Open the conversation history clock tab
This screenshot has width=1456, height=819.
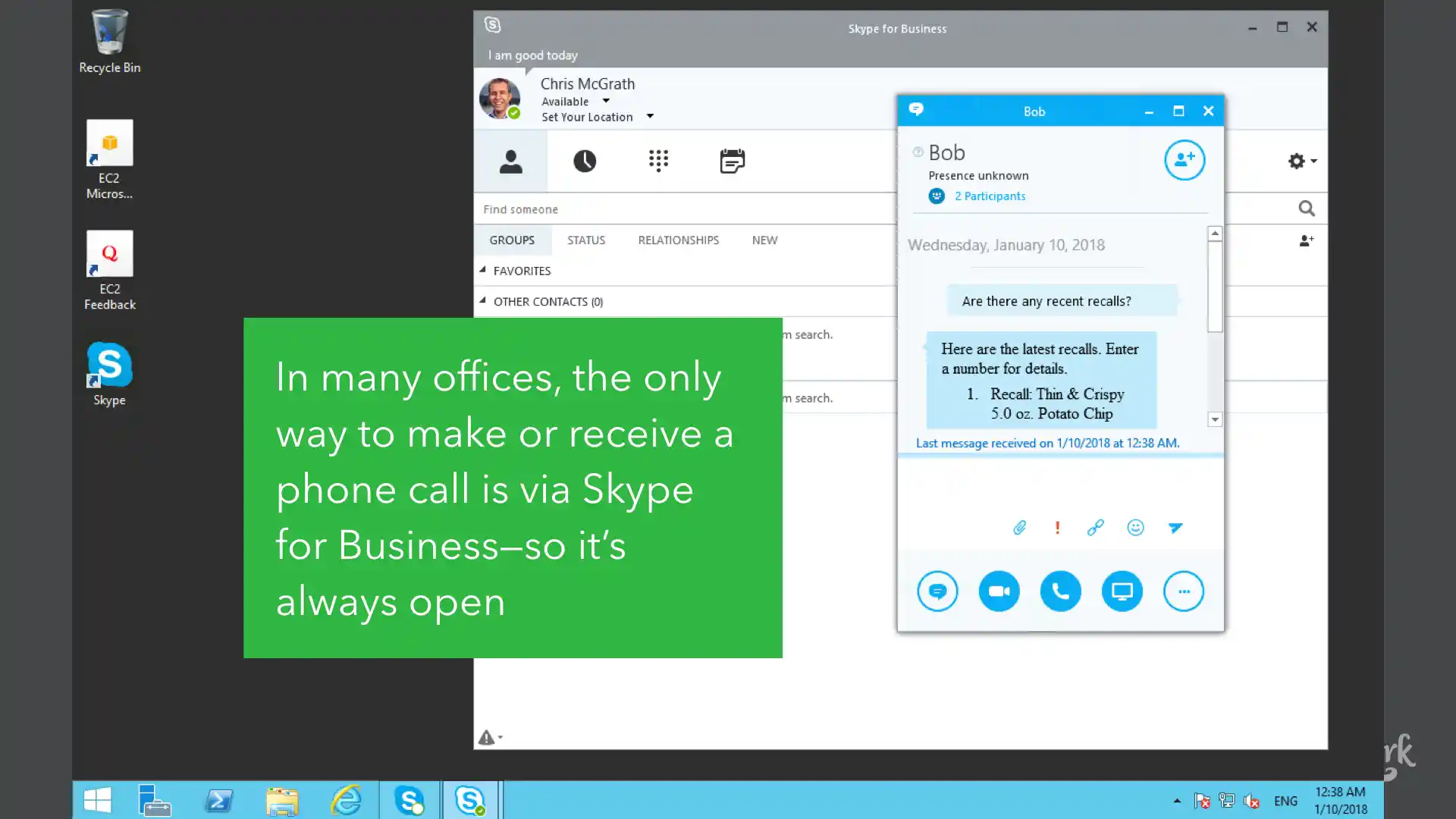(x=584, y=161)
